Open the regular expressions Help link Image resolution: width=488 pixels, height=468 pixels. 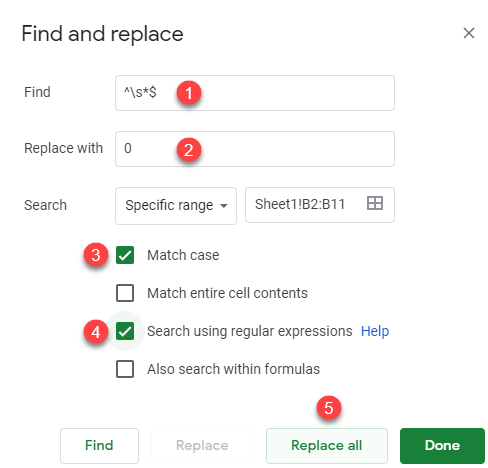pyautogui.click(x=375, y=331)
